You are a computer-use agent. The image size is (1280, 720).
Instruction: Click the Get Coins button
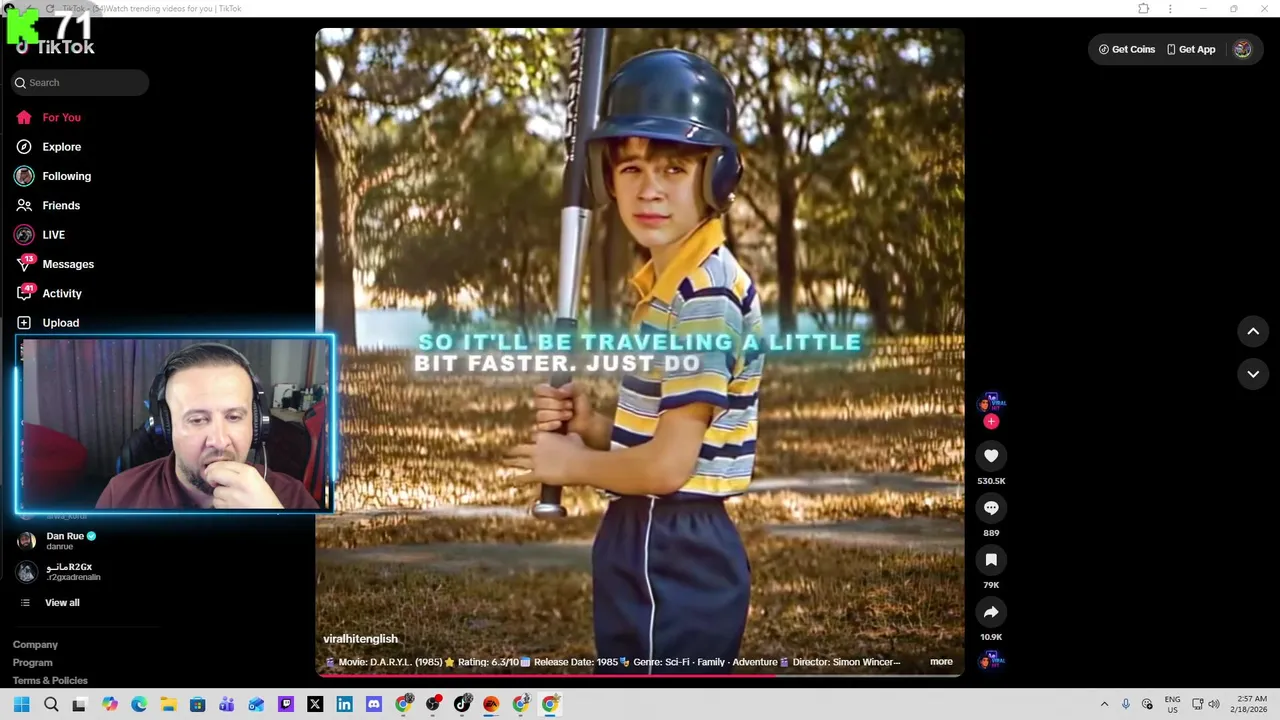click(1127, 49)
